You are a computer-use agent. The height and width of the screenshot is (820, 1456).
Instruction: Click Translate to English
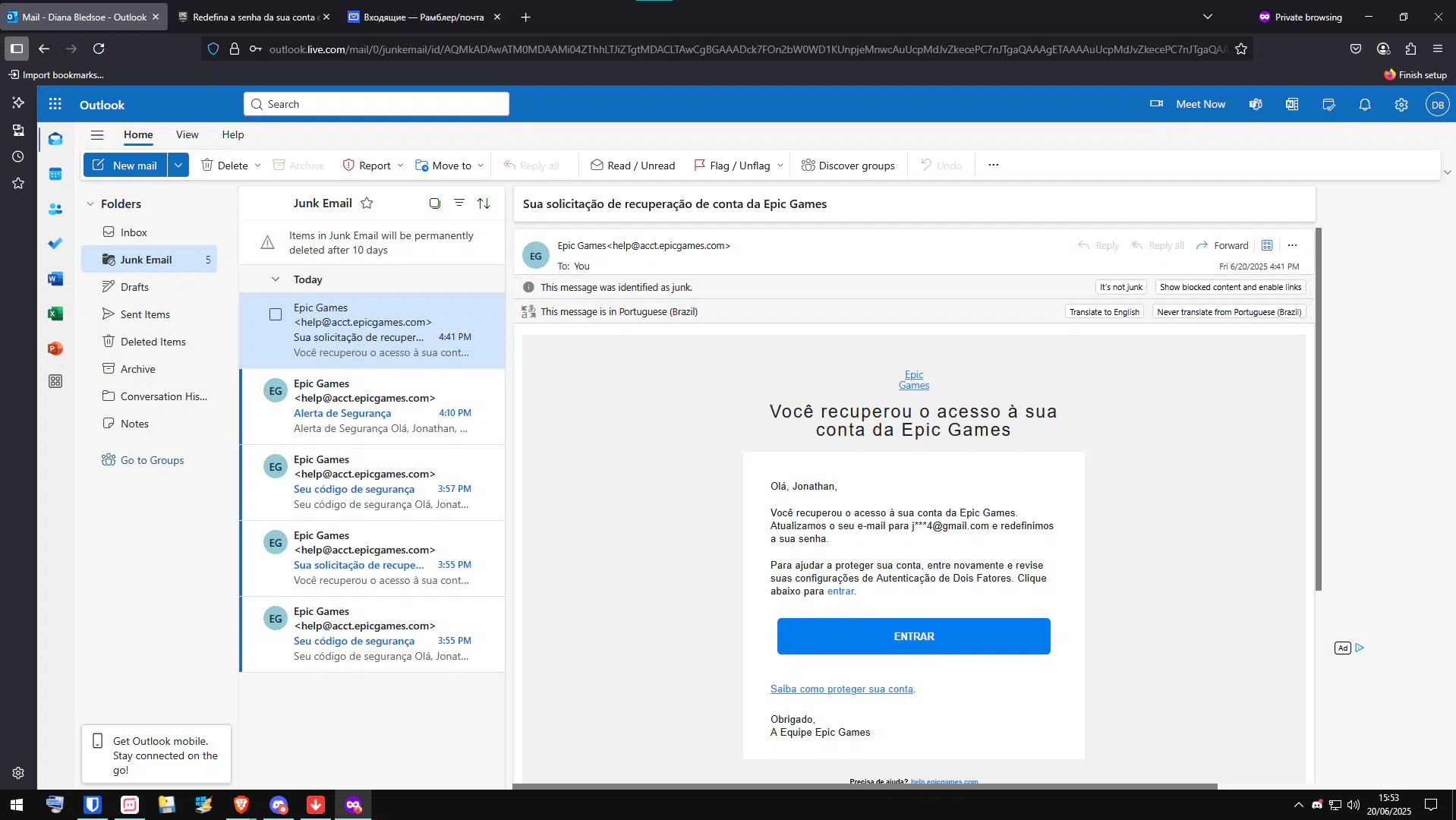coord(1104,312)
